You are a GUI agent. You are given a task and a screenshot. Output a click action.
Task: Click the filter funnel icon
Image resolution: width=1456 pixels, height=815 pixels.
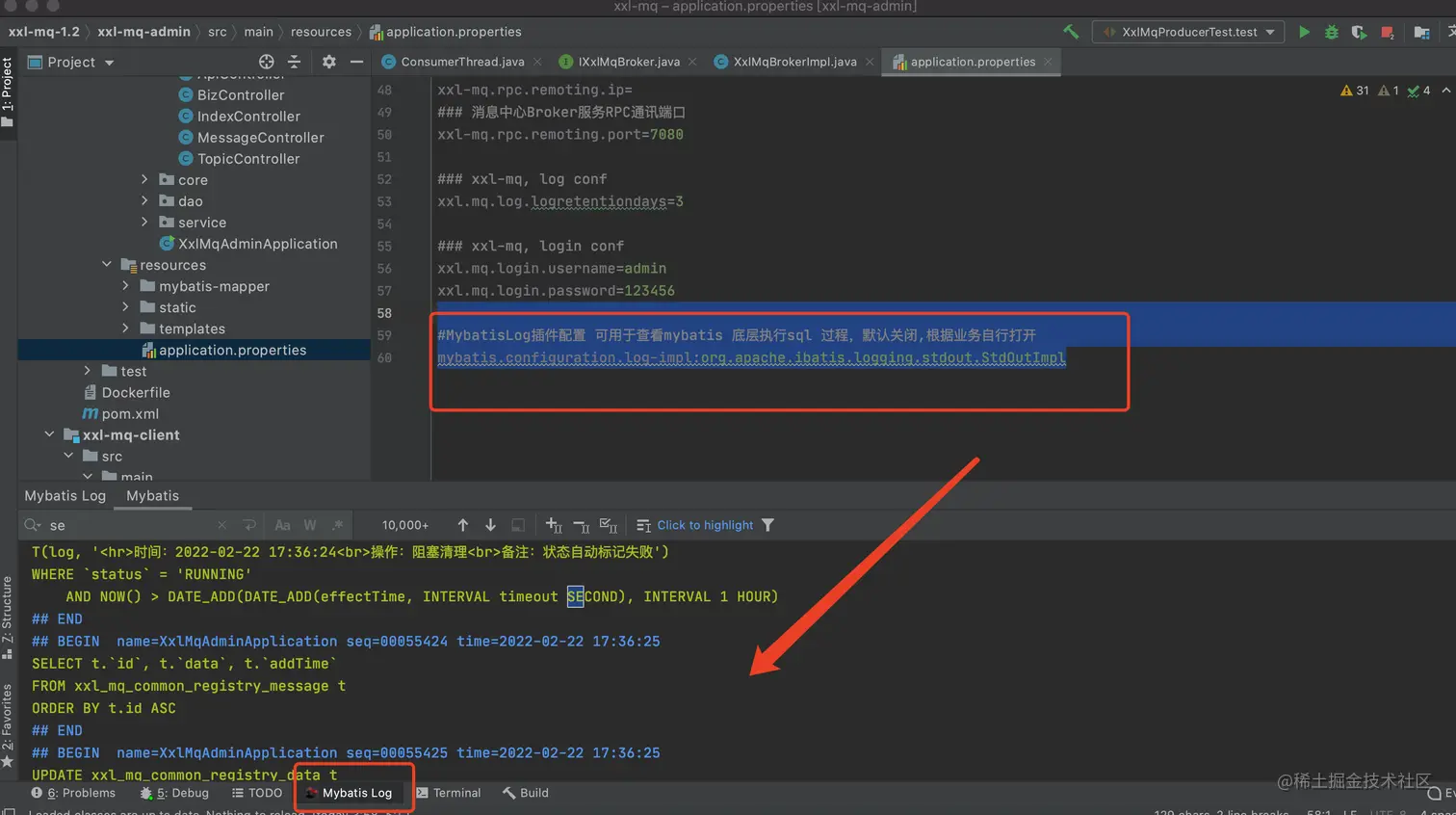(767, 525)
